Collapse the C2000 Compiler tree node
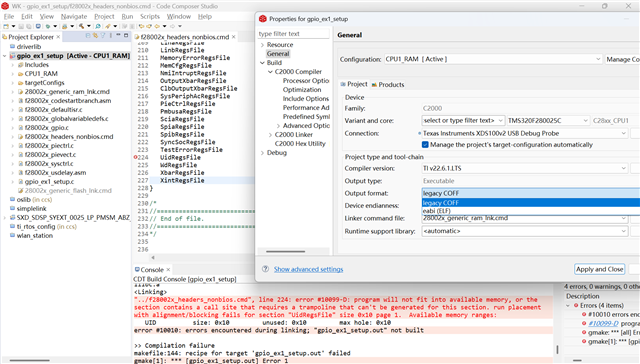The height and width of the screenshot is (364, 640). pyautogui.click(x=270, y=72)
